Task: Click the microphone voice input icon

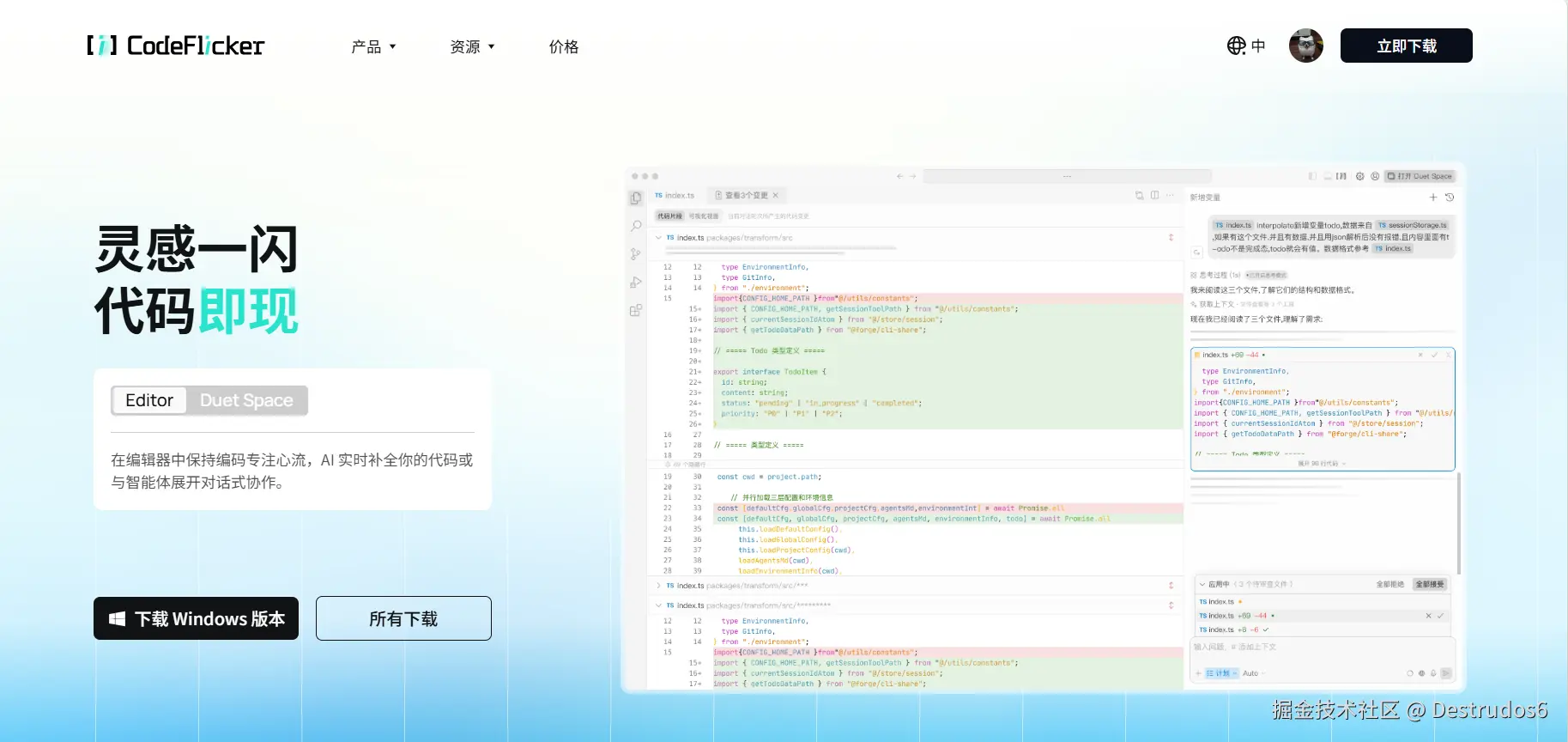Action: coord(1433,673)
